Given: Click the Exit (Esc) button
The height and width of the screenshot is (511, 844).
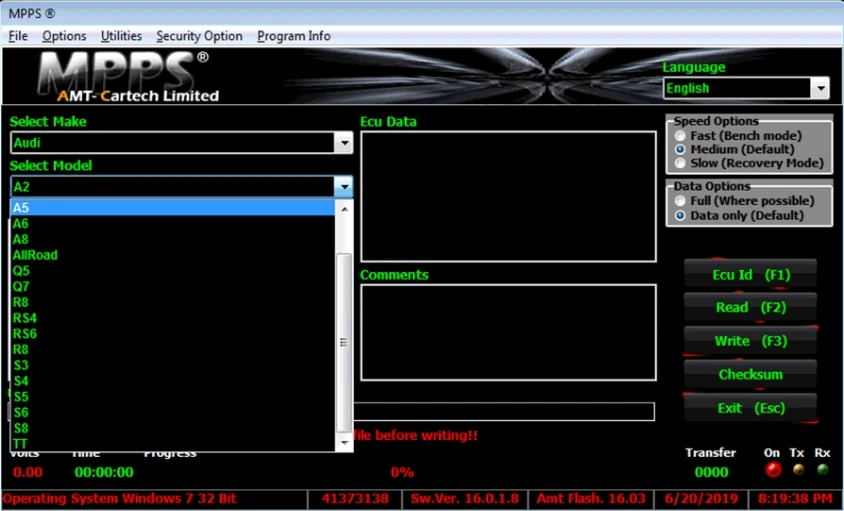Looking at the screenshot, I should [x=750, y=408].
